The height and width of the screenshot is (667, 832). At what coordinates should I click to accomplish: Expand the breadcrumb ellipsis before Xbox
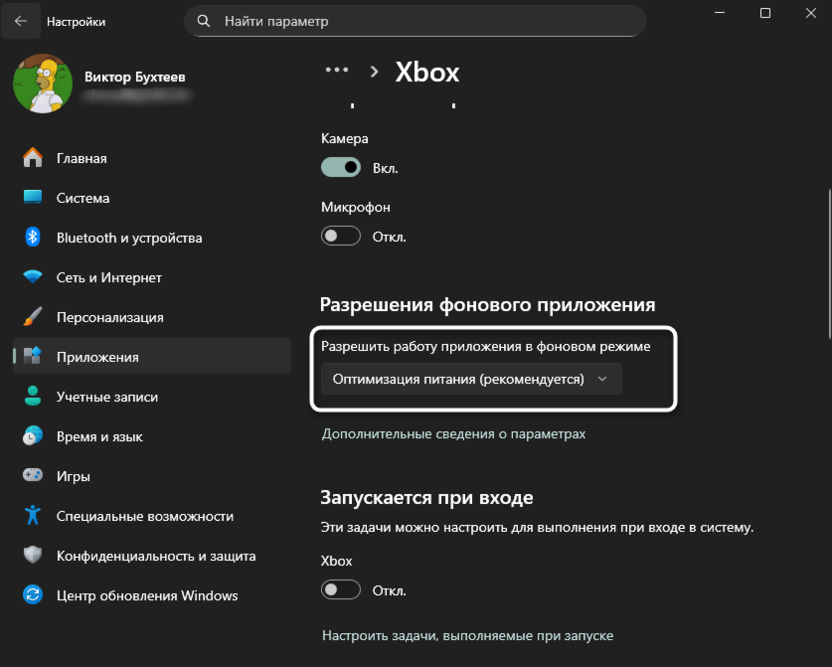(337, 70)
